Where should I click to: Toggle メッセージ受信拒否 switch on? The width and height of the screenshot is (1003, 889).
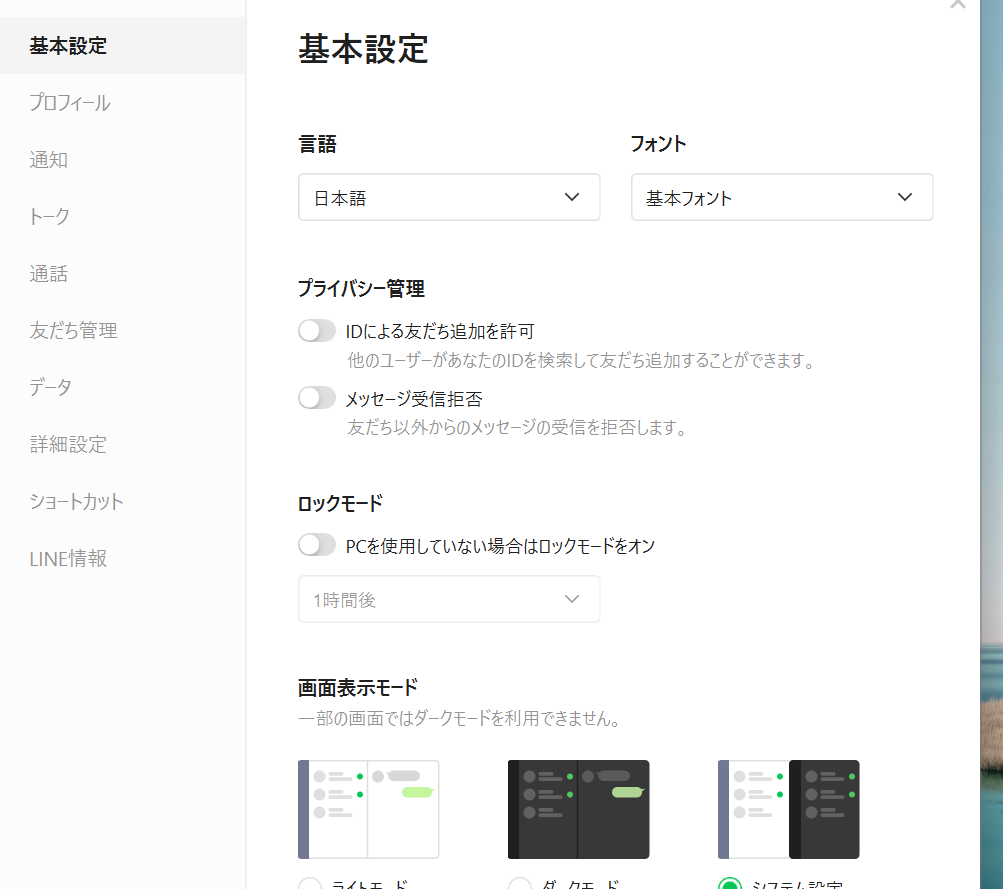coord(317,398)
